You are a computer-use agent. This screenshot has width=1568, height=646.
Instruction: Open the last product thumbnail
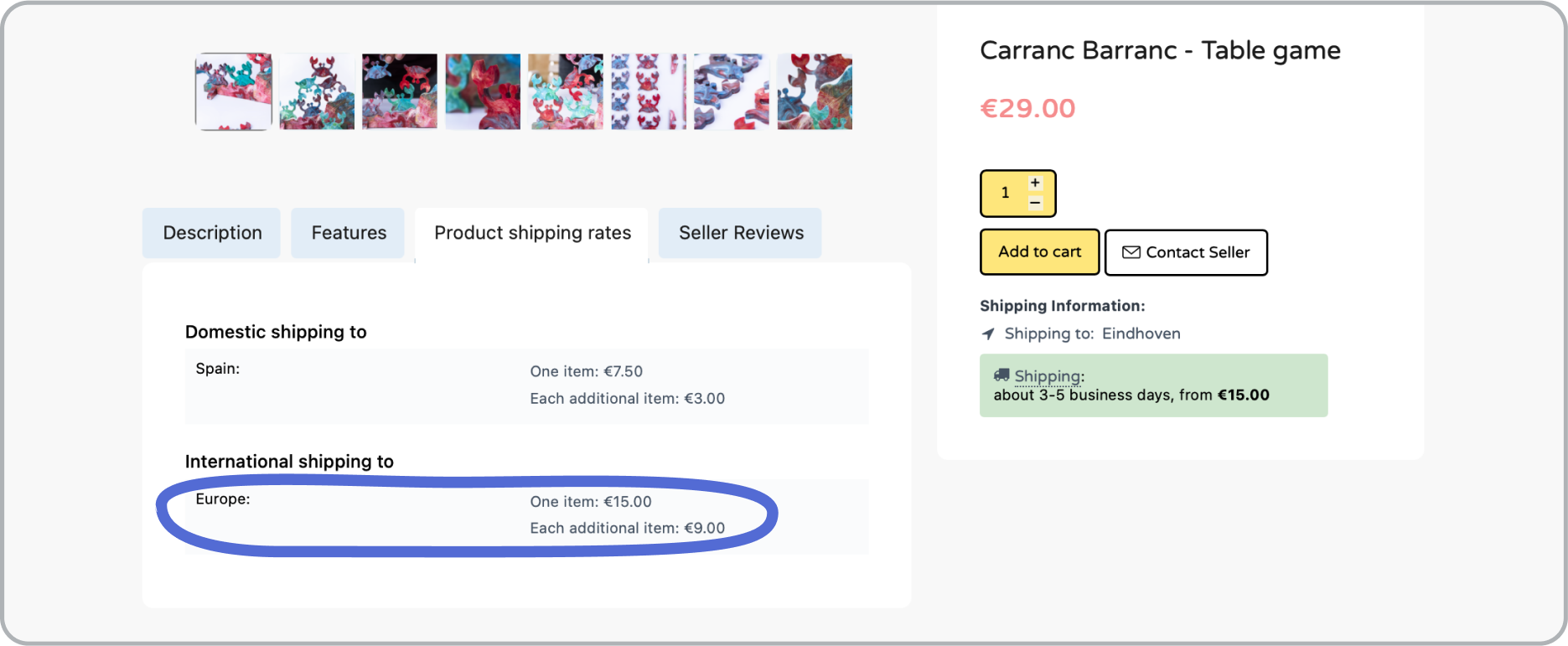click(x=815, y=92)
